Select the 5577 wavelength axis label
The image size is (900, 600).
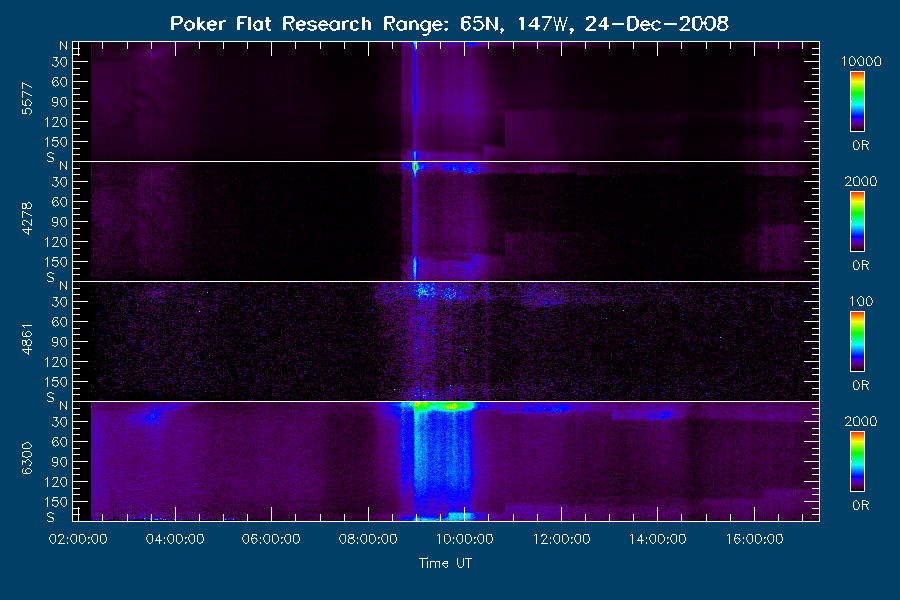27,99
